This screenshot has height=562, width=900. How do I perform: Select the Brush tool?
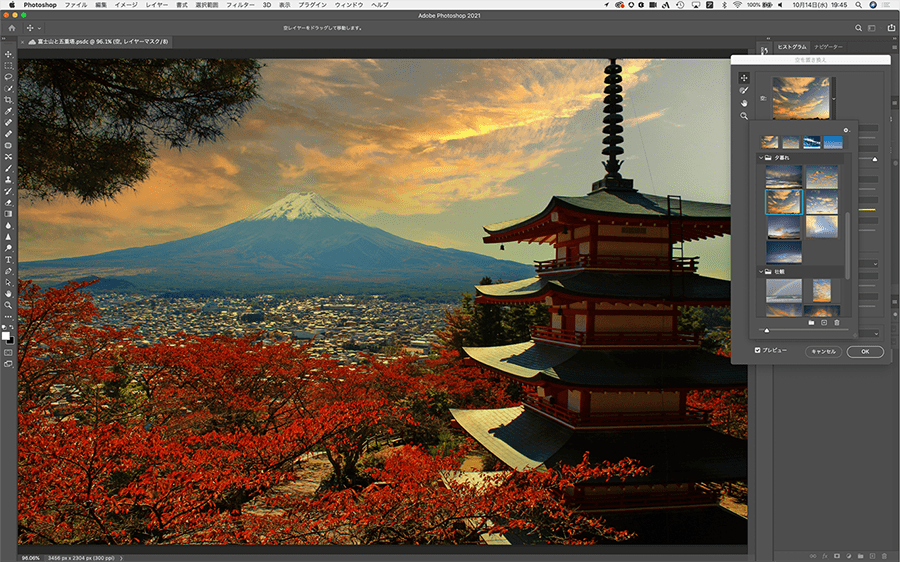pyautogui.click(x=8, y=168)
